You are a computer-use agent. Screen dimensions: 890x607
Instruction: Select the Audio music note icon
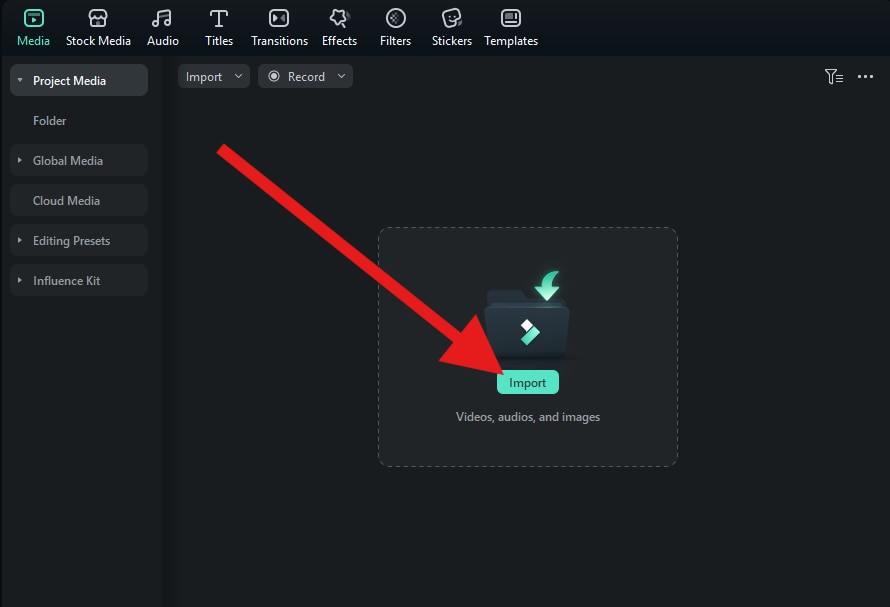coord(162,18)
